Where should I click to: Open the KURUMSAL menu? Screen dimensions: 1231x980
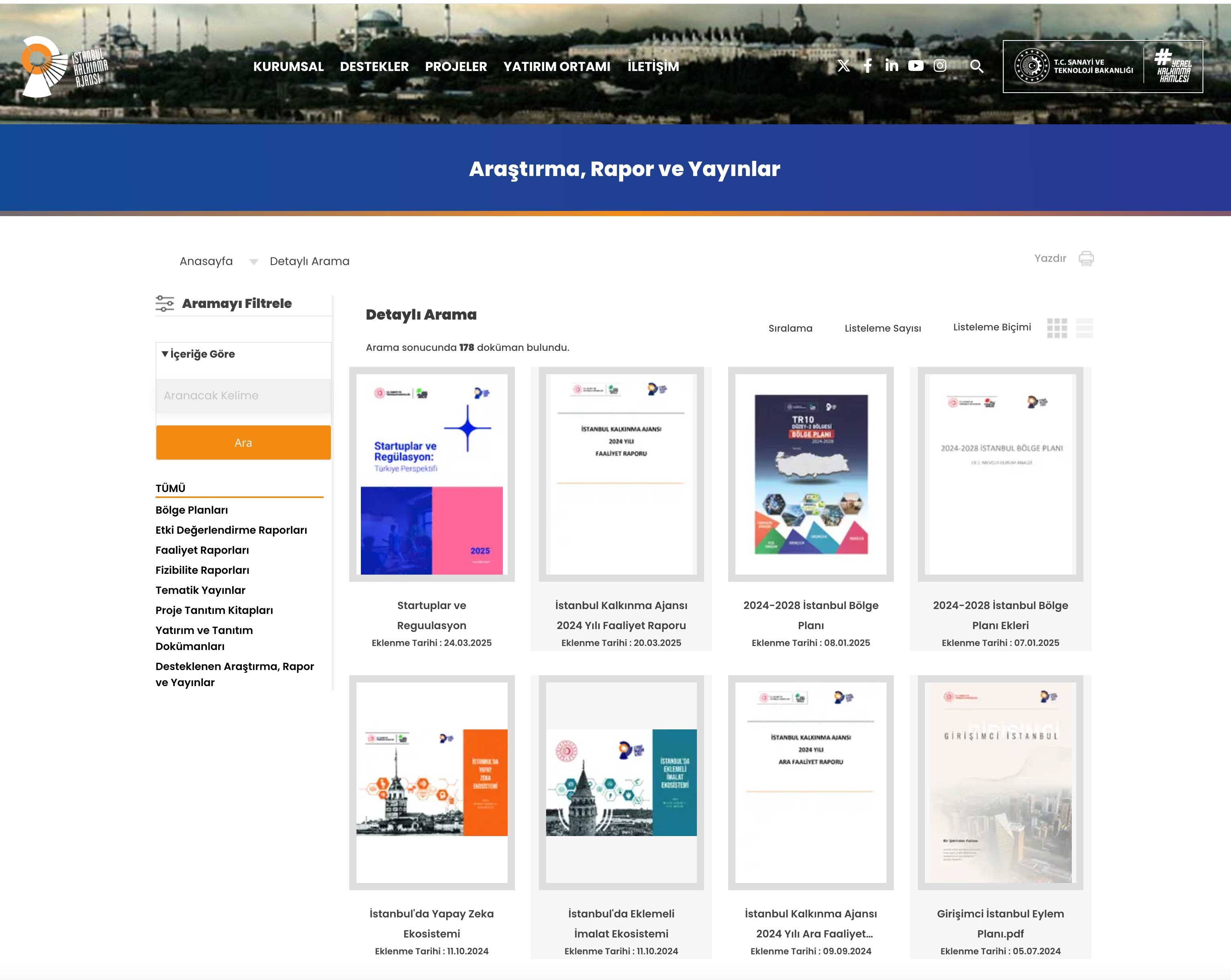click(288, 67)
